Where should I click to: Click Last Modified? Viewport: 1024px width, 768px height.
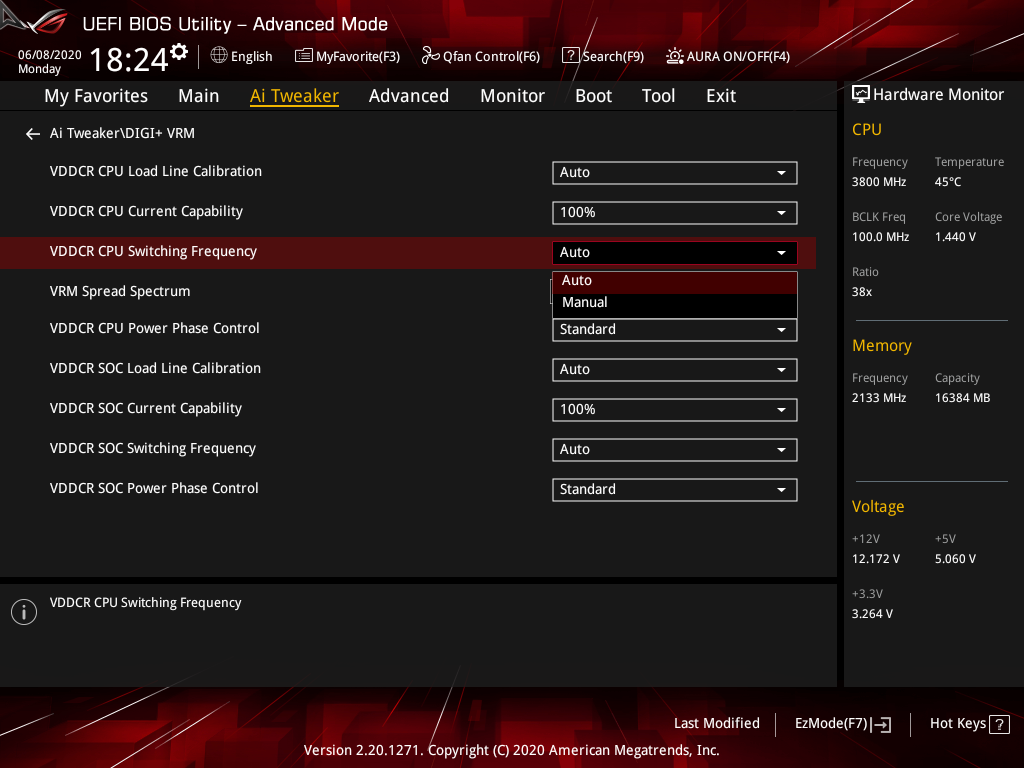pos(716,724)
